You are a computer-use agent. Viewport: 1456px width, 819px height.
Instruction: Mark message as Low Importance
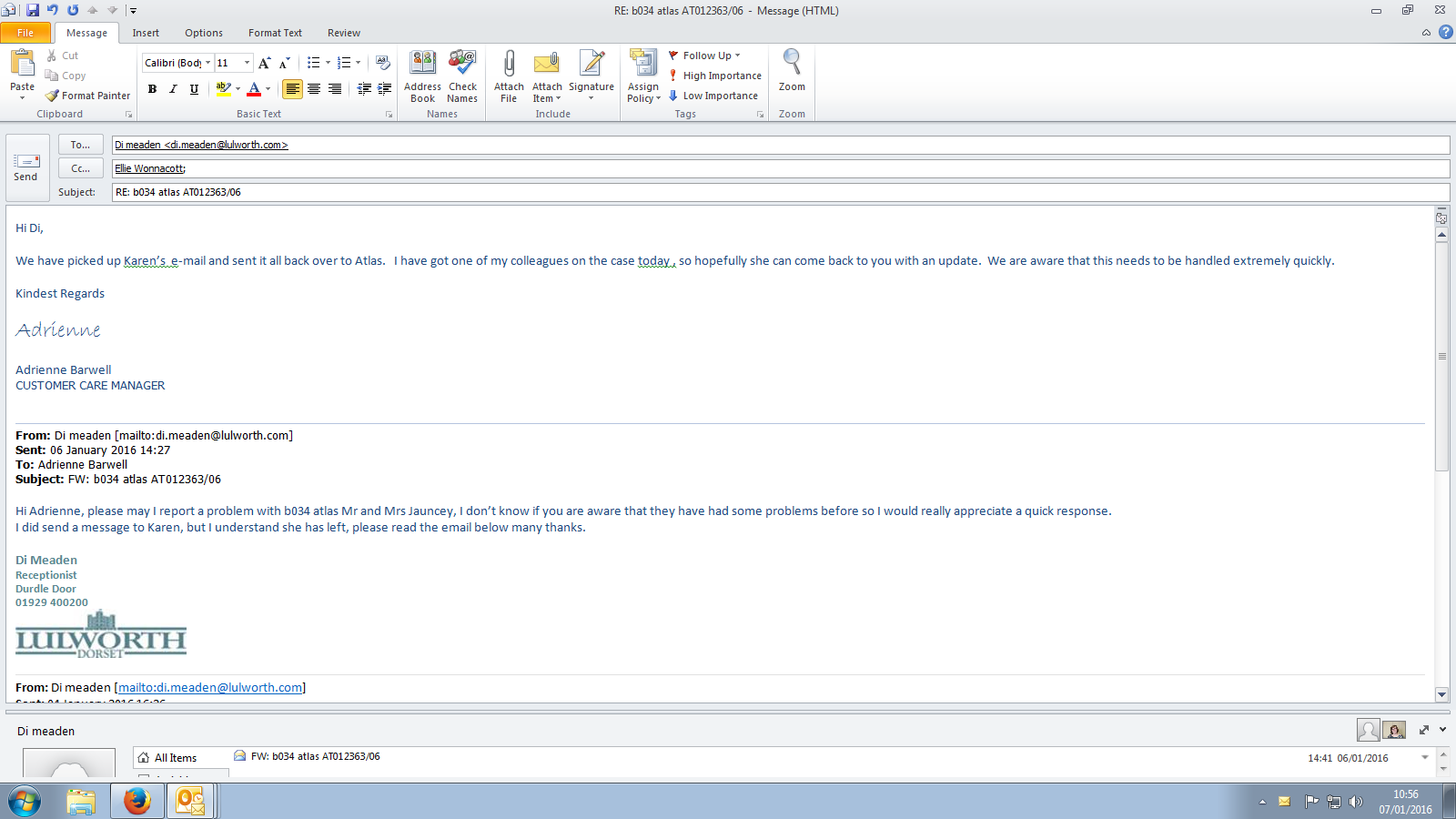click(713, 96)
